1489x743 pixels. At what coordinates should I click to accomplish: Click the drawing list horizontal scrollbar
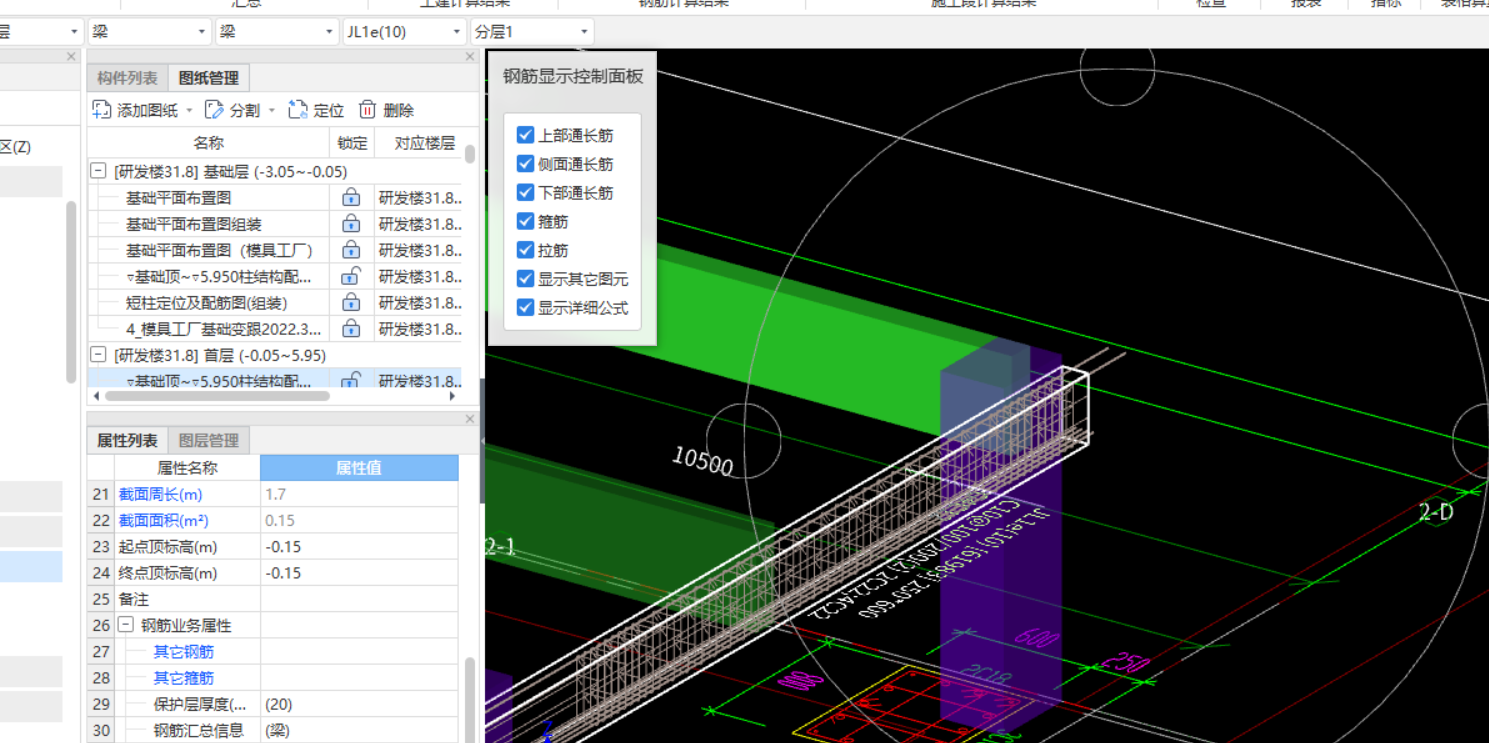pyautogui.click(x=217, y=396)
